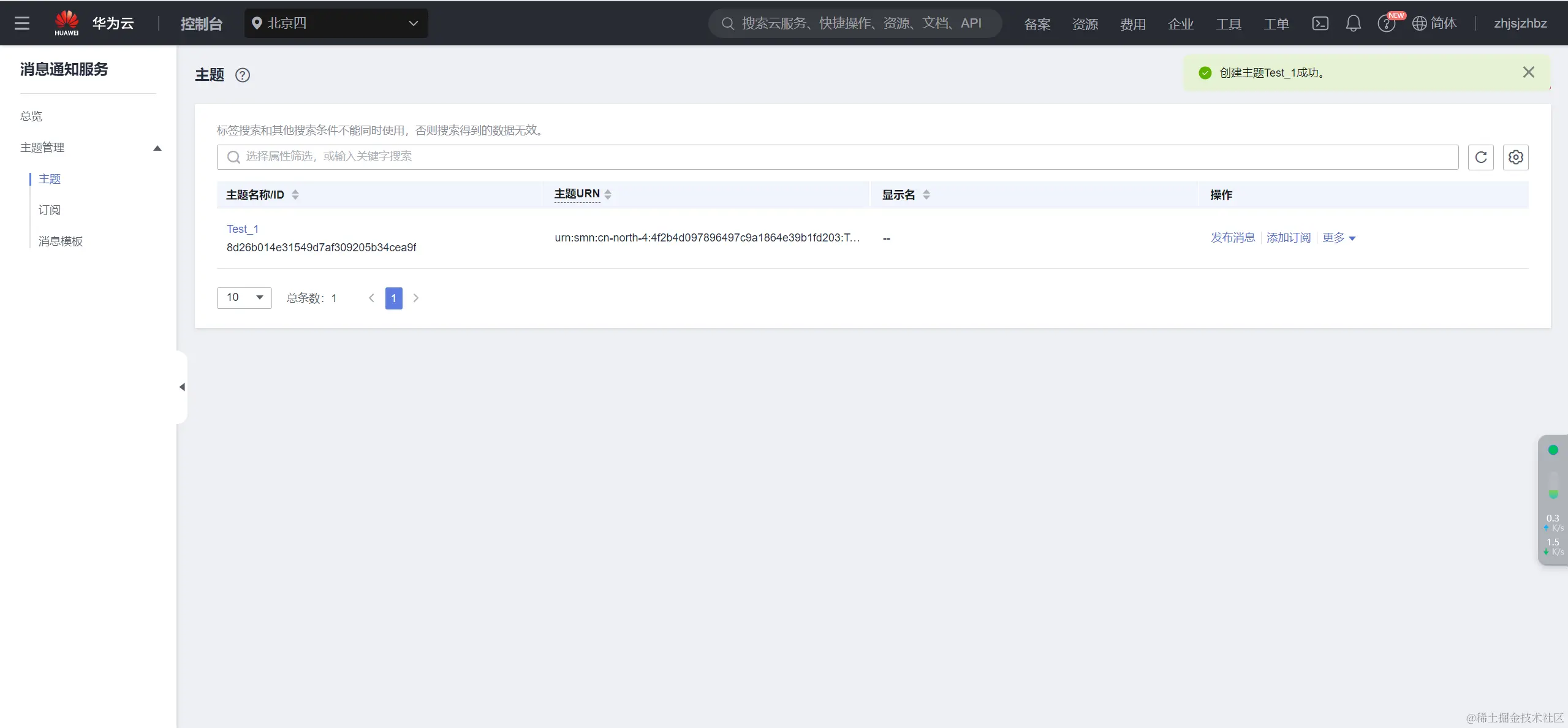1568x728 pixels.
Task: Open 消息模板 in sidebar
Action: point(60,241)
